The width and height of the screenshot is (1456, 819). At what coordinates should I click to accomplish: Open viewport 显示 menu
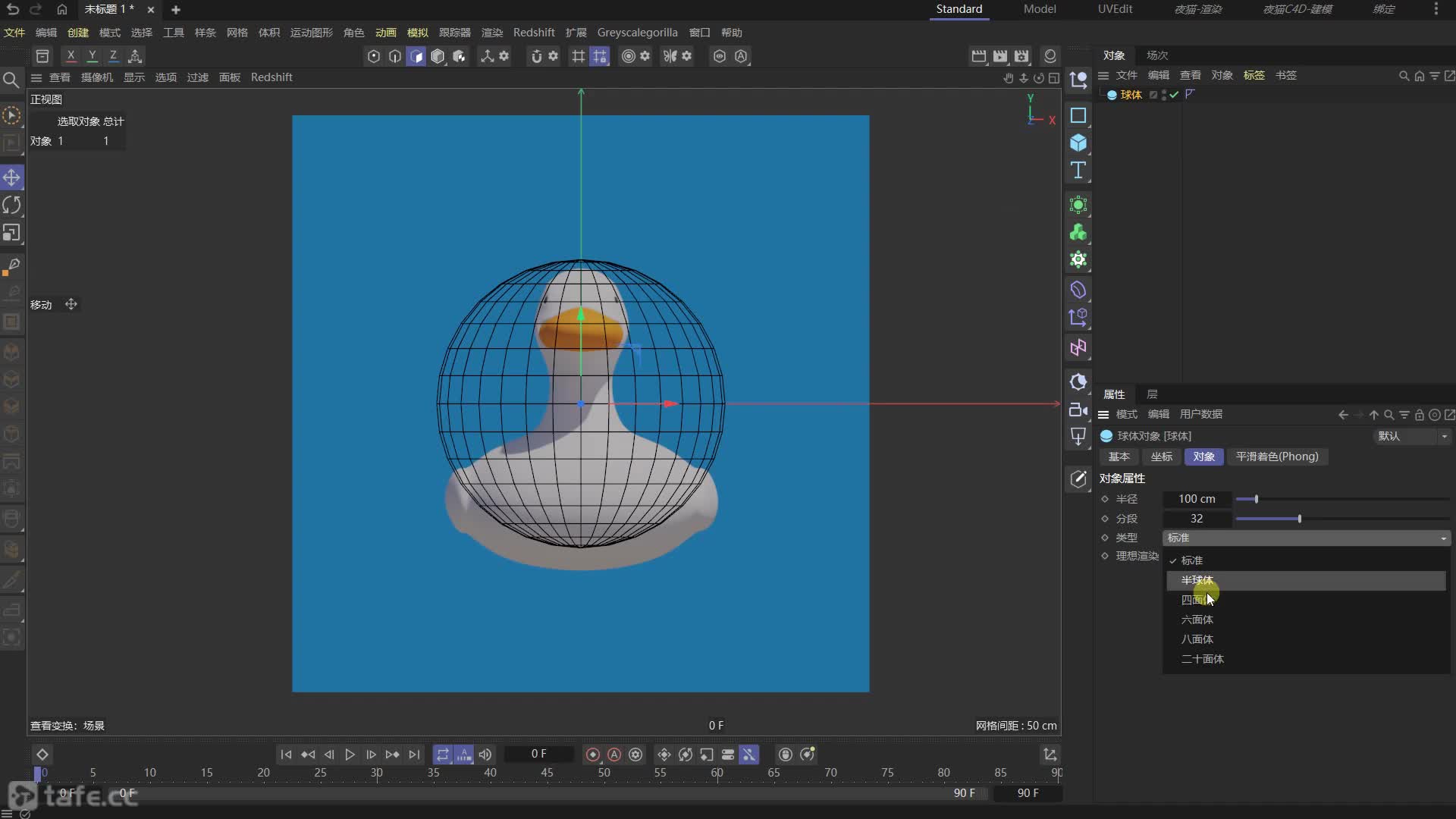pyautogui.click(x=134, y=77)
